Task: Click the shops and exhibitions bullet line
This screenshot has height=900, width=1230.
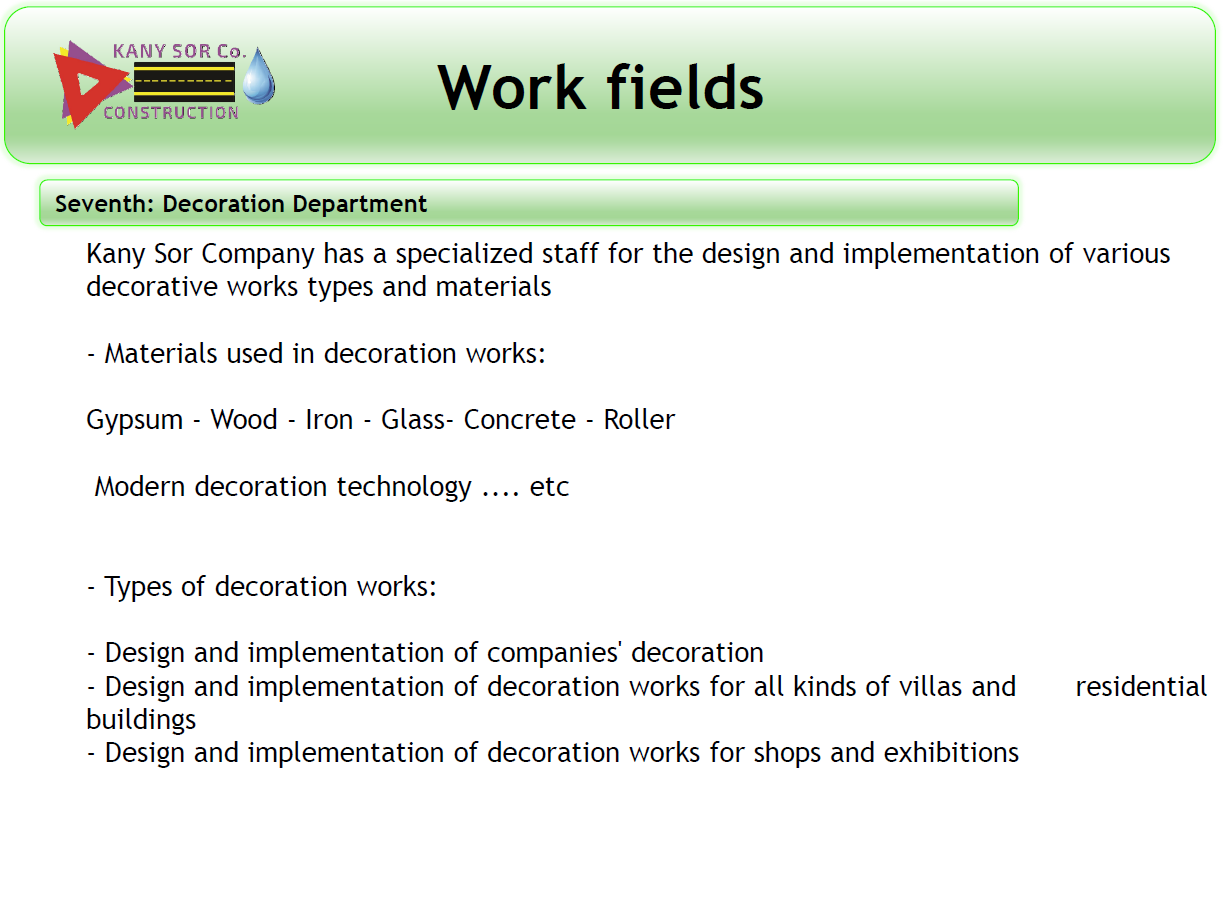Action: point(553,753)
